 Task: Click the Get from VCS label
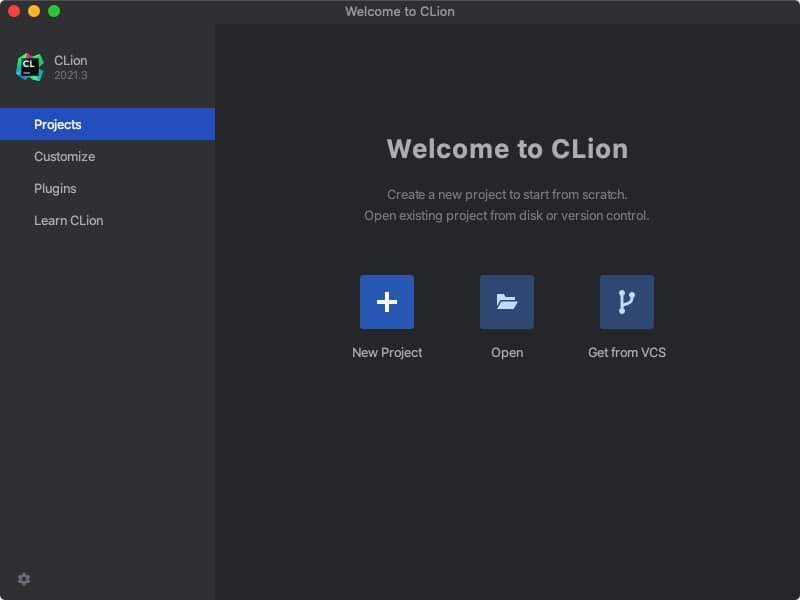(x=627, y=353)
